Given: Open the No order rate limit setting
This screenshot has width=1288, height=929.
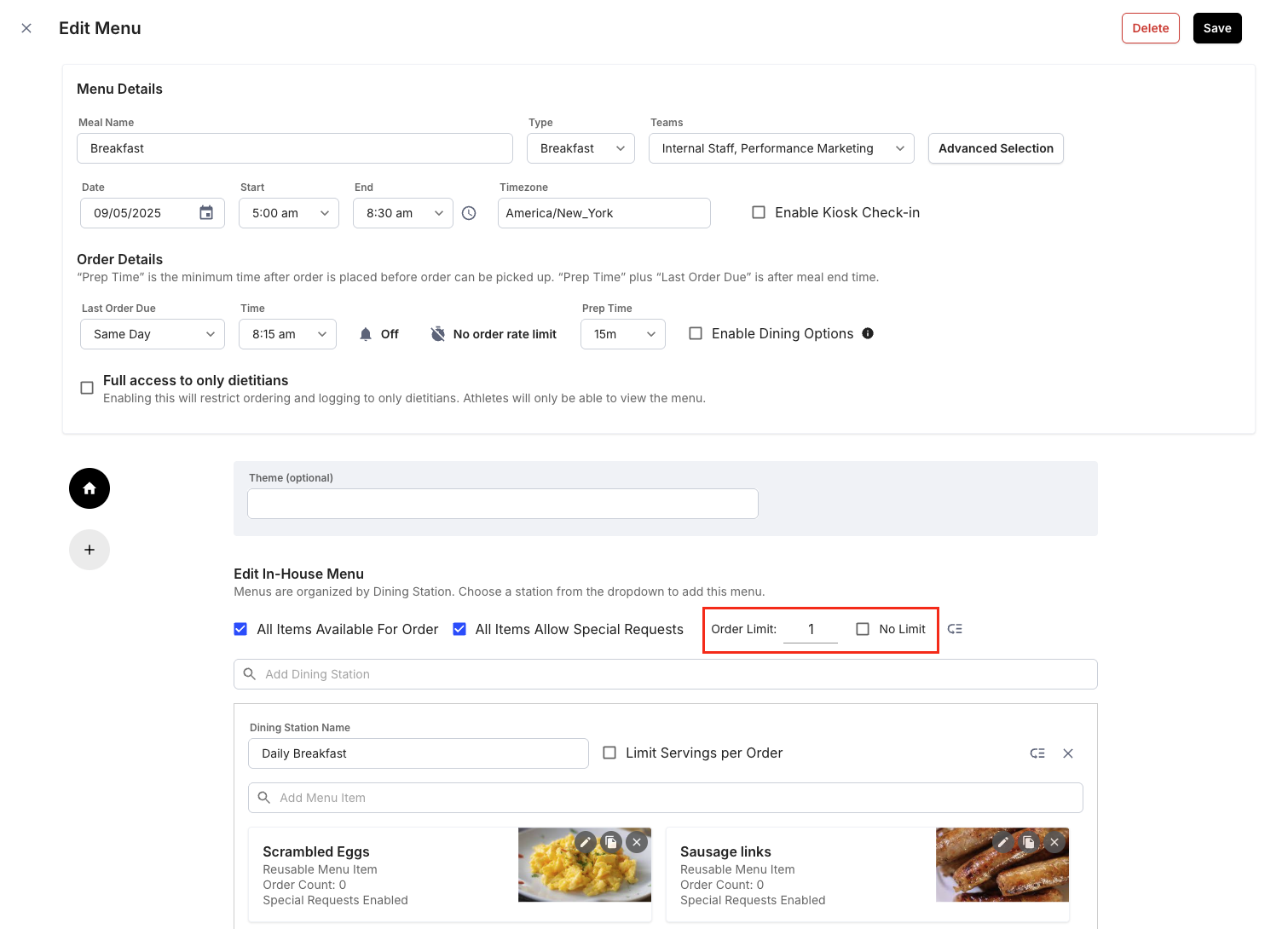Looking at the screenshot, I should 494,334.
